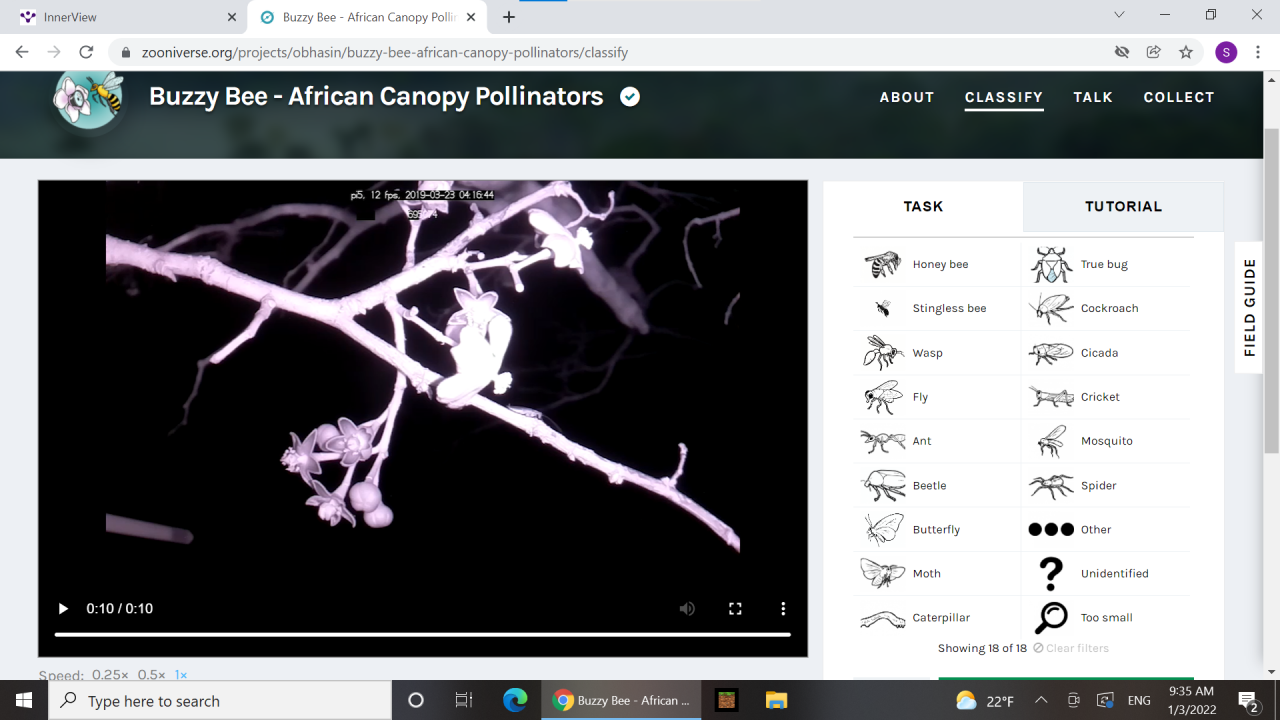Go back to previous page
Image resolution: width=1280 pixels, height=720 pixels.
point(22,52)
